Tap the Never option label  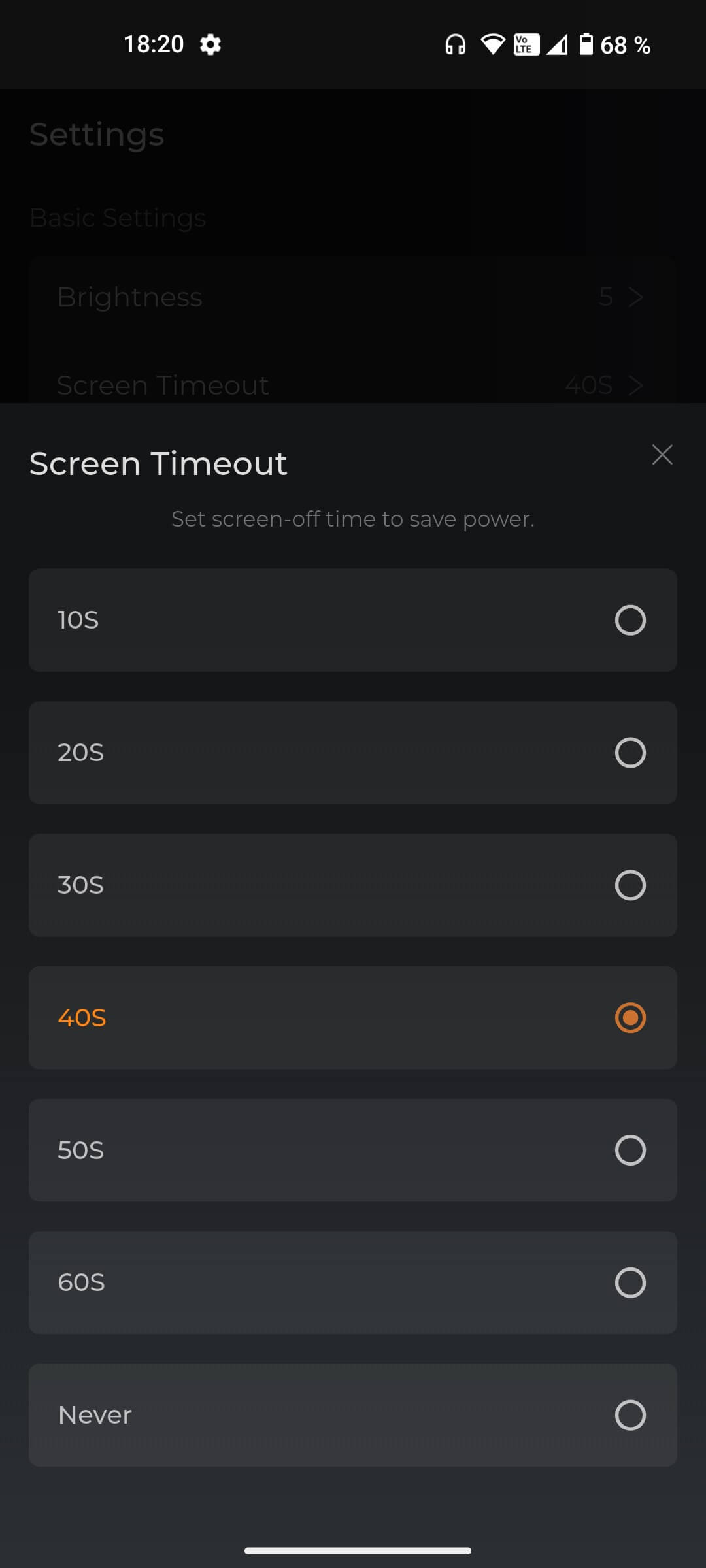pos(95,1415)
